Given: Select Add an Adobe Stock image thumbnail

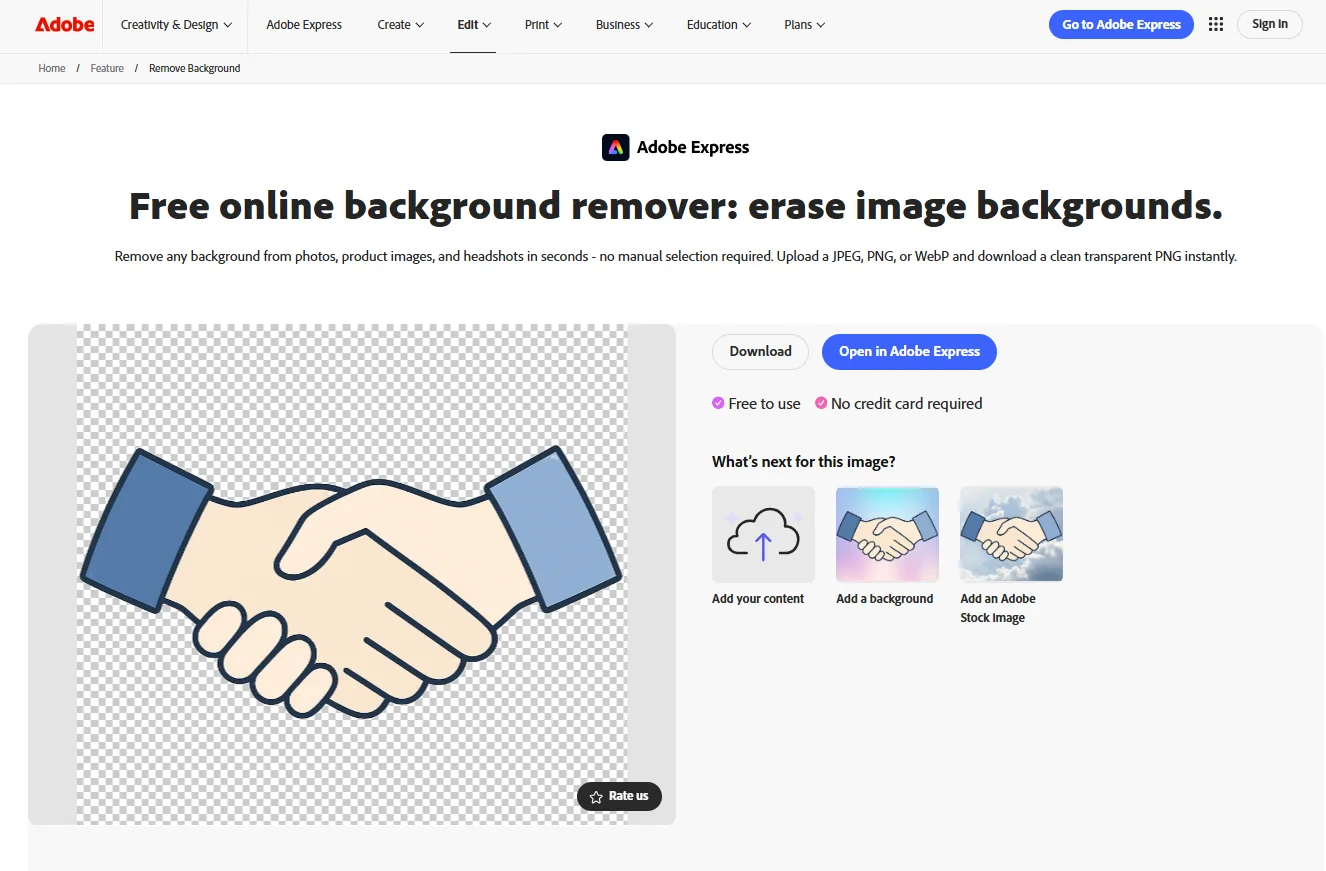Looking at the screenshot, I should tap(1011, 534).
